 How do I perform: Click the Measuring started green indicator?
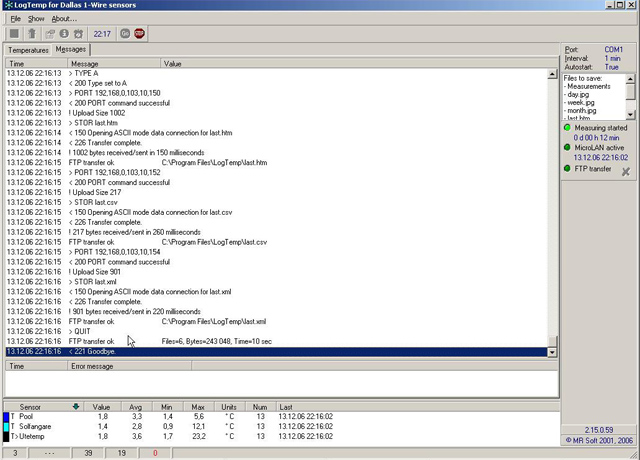pos(566,127)
